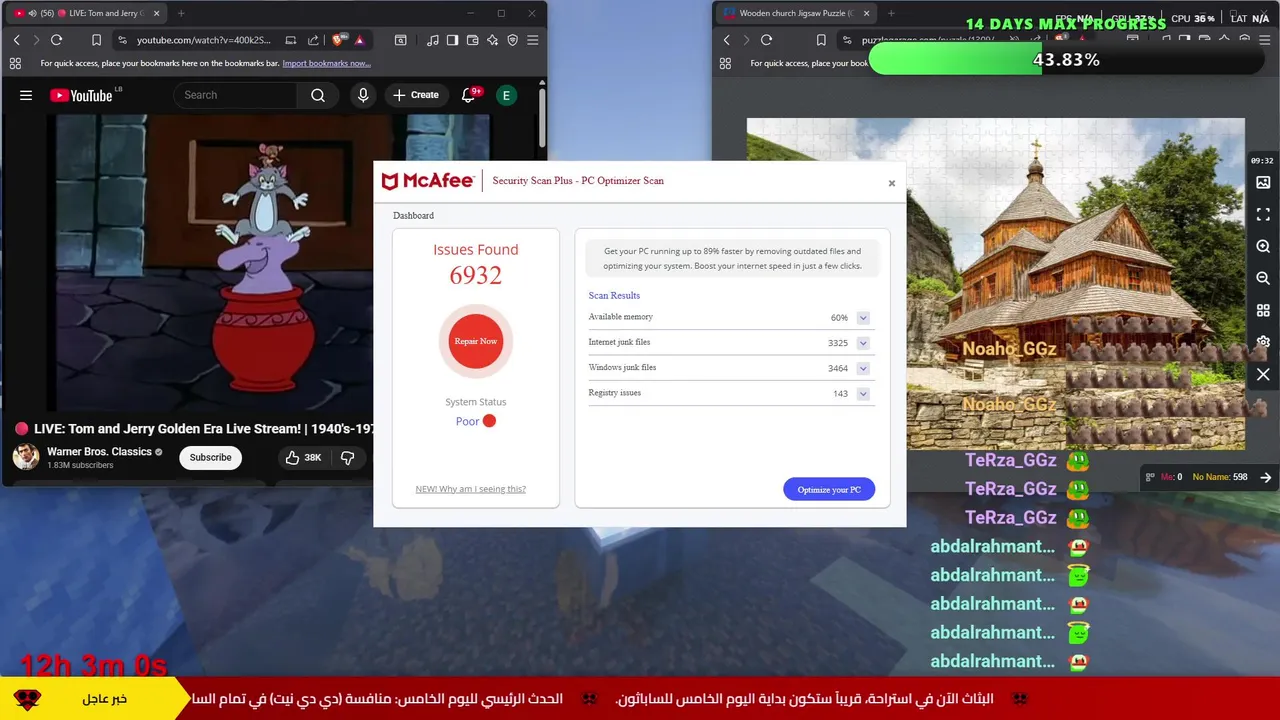1280x720 pixels.
Task: Open the puzzle pieces grid icon
Action: point(1263,310)
